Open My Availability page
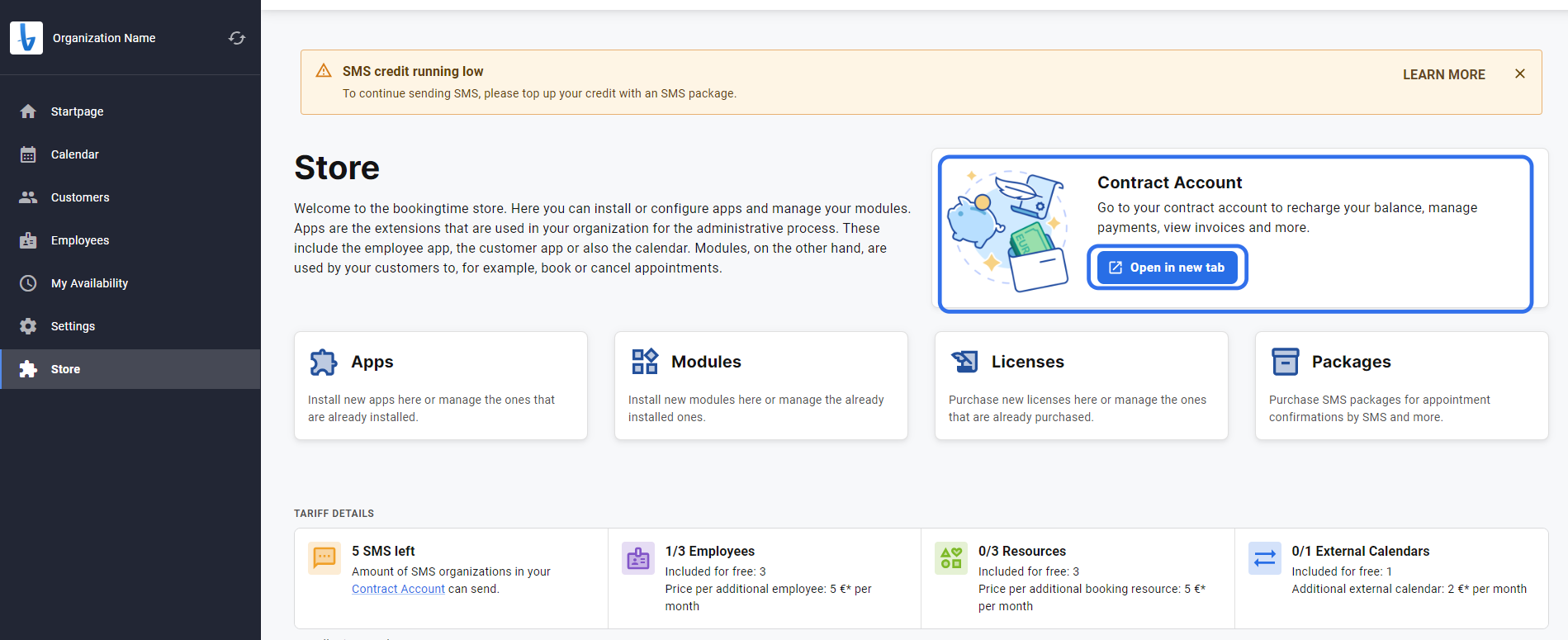This screenshot has height=640, width=1568. [130, 283]
